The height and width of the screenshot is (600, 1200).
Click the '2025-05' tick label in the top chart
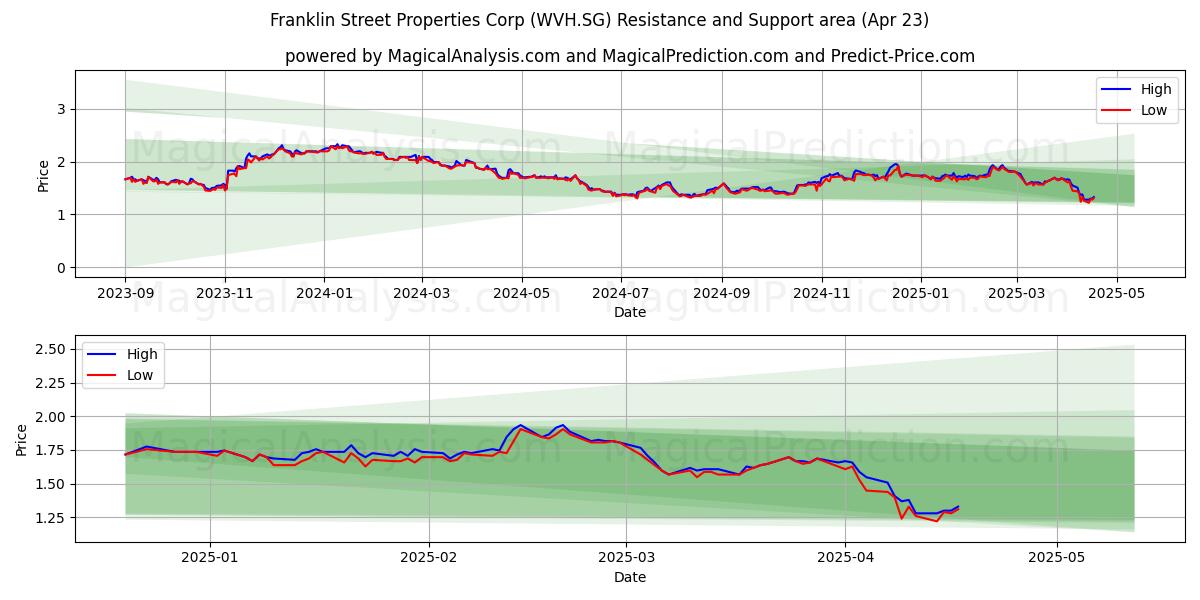pyautogui.click(x=1116, y=294)
